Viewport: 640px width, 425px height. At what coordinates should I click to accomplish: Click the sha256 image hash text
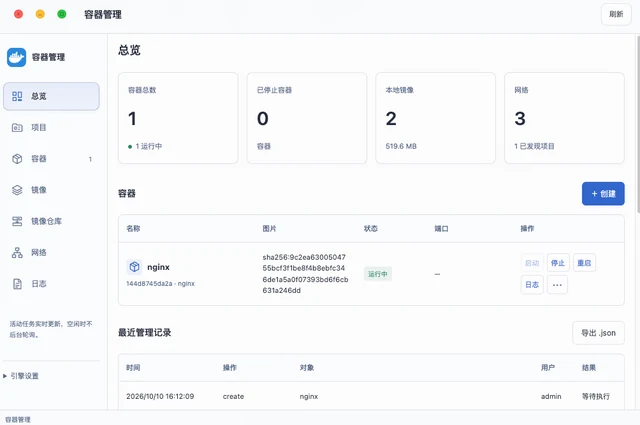tap(305, 274)
